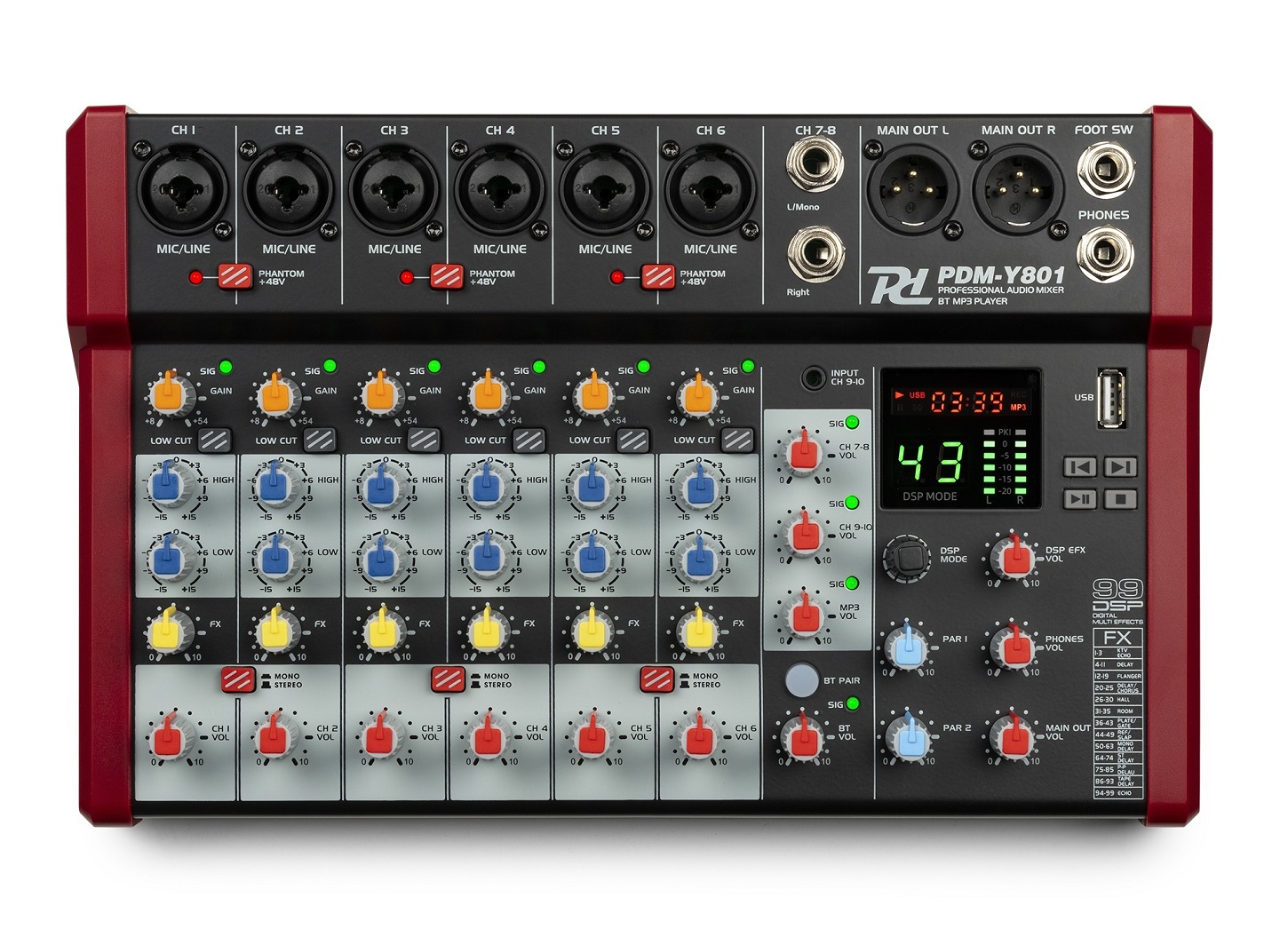Screen dimensions: 1288x937
Task: Click the CH 6 MIC/LINE combo input
Action: [x=710, y=191]
